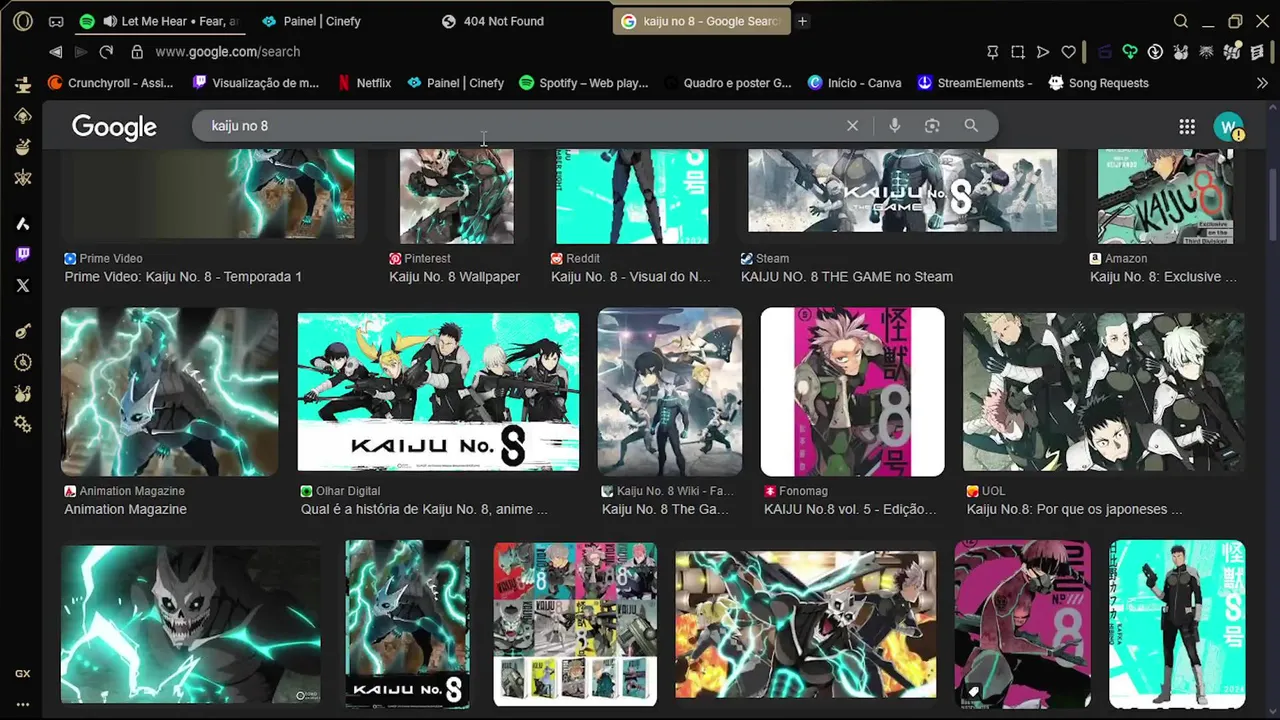Open the Google apps grid
Image resolution: width=1280 pixels, height=720 pixels.
point(1187,126)
